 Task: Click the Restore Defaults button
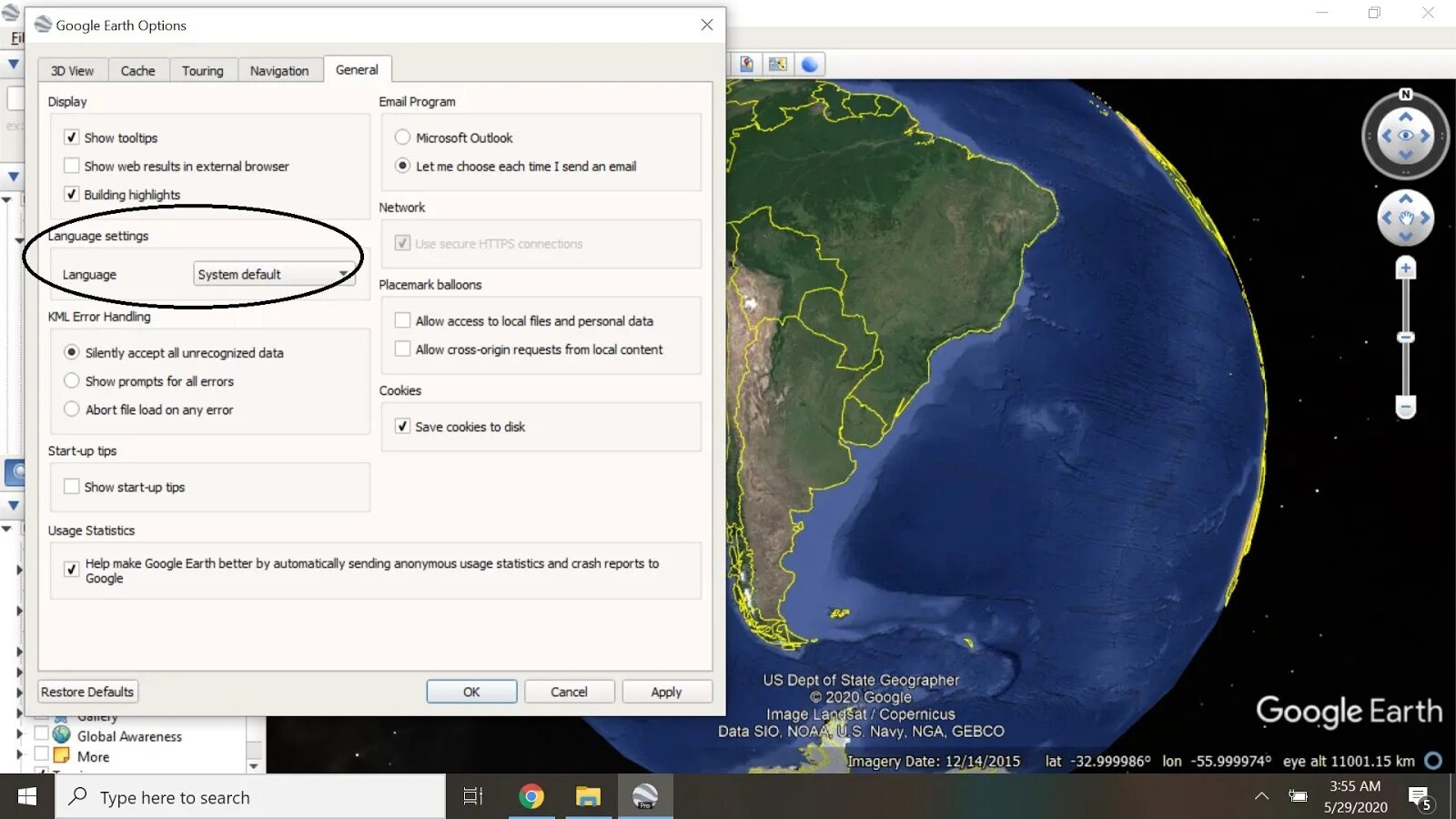click(x=87, y=692)
